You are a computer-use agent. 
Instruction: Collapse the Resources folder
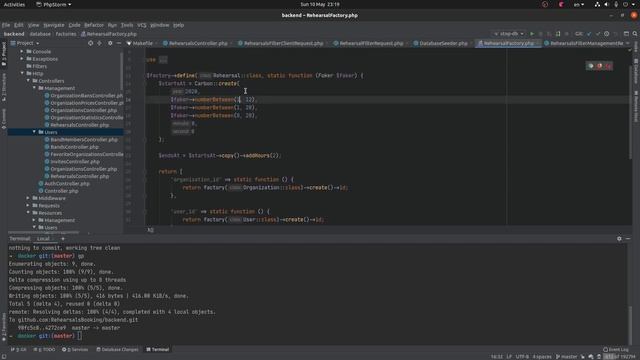28,213
